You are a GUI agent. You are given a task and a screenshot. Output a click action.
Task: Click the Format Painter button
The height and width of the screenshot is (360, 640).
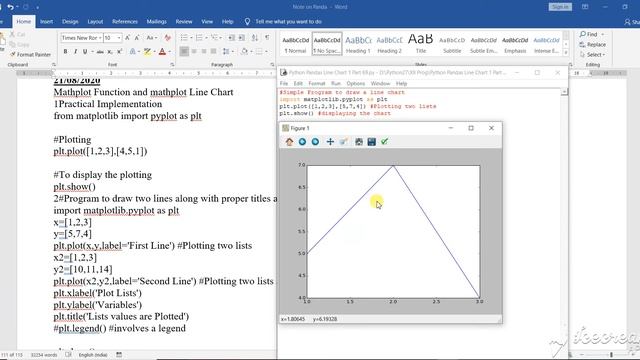pyautogui.click(x=30, y=54)
